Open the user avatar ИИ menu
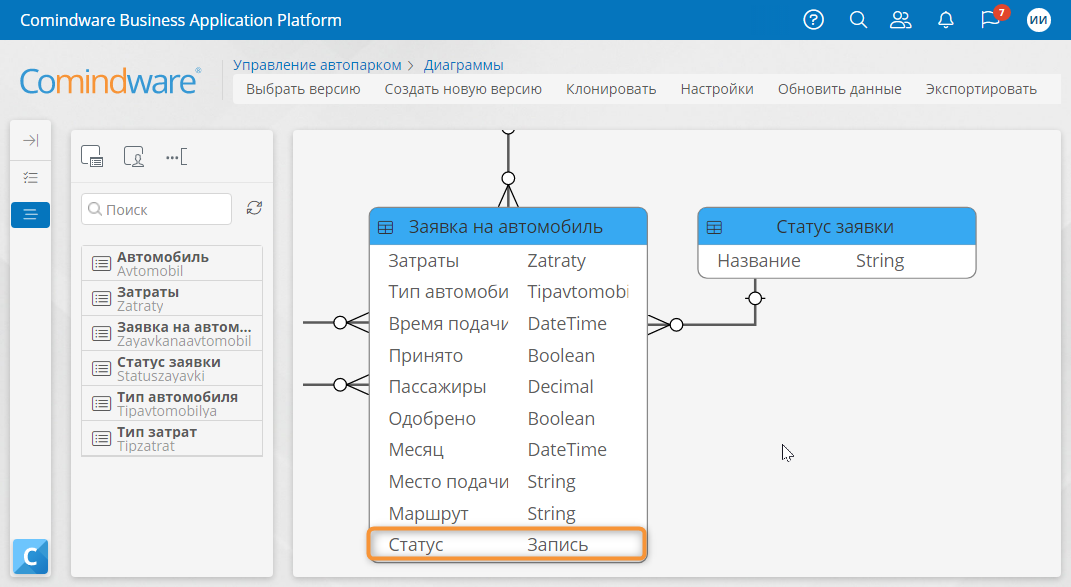This screenshot has height=587, width=1071. 1038,20
